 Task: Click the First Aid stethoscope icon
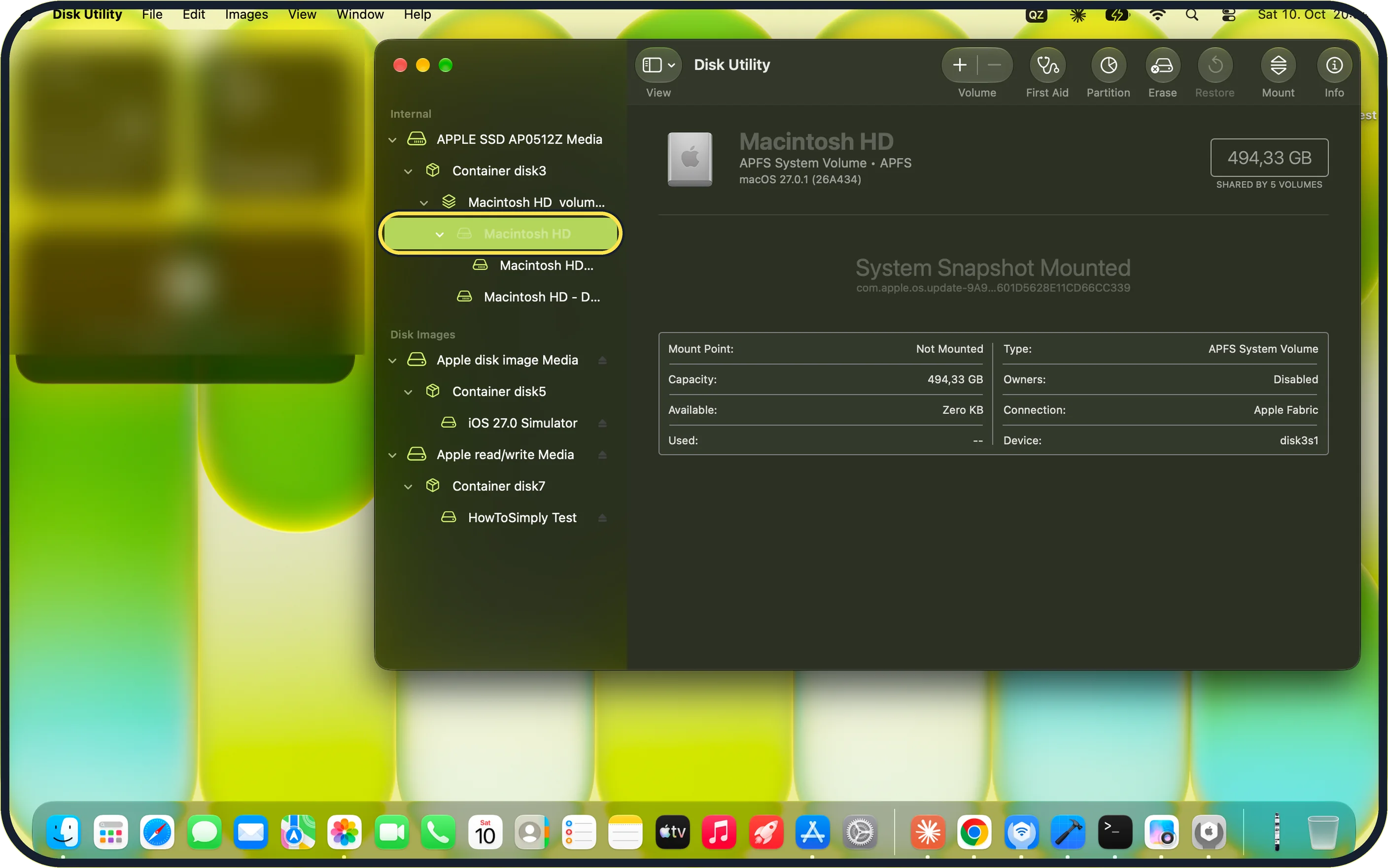pos(1047,66)
